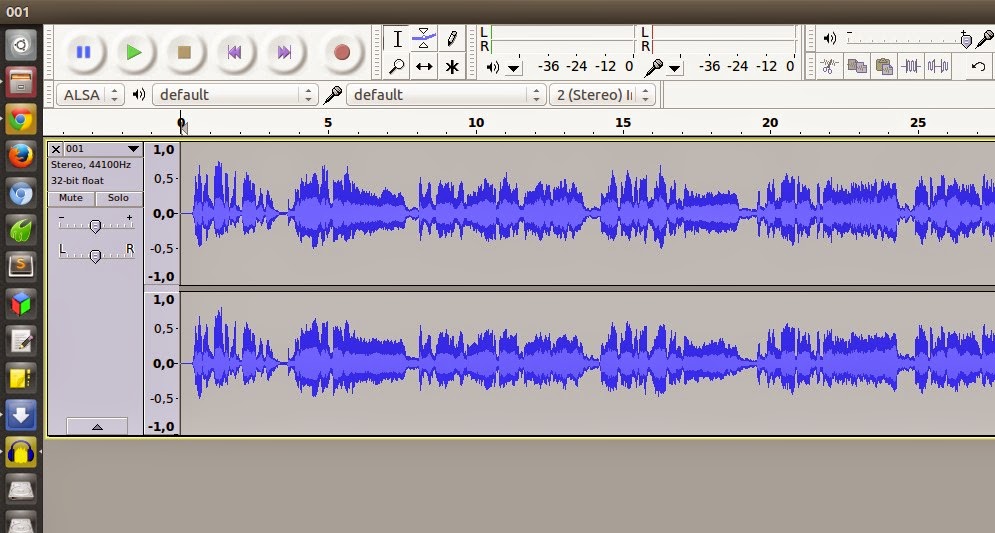Select the Zoom magnifier tool
Viewport: 995px width, 533px height.
(x=397, y=66)
